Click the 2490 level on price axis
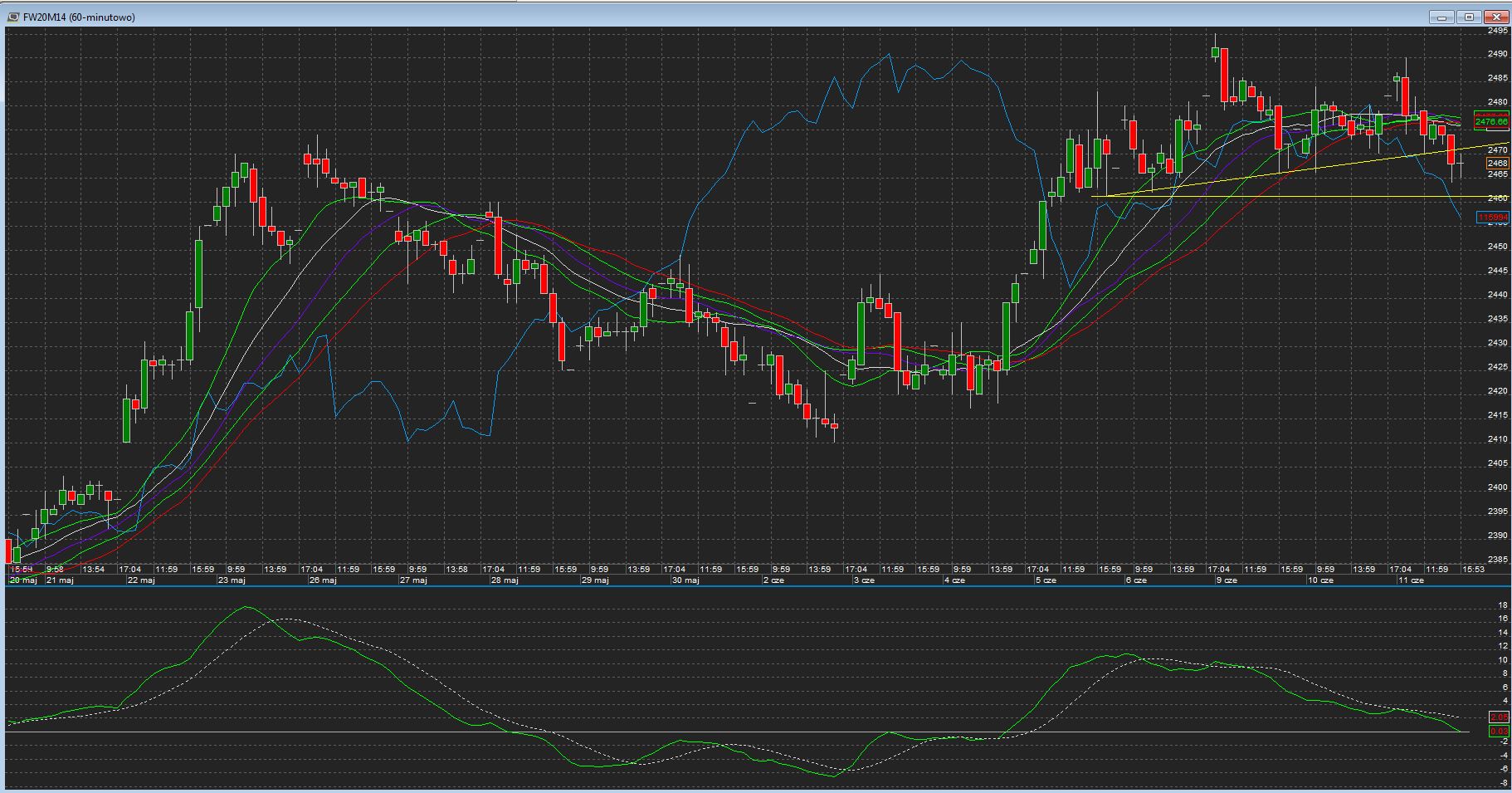Screen dimensions: 1512x793 (x=1497, y=54)
